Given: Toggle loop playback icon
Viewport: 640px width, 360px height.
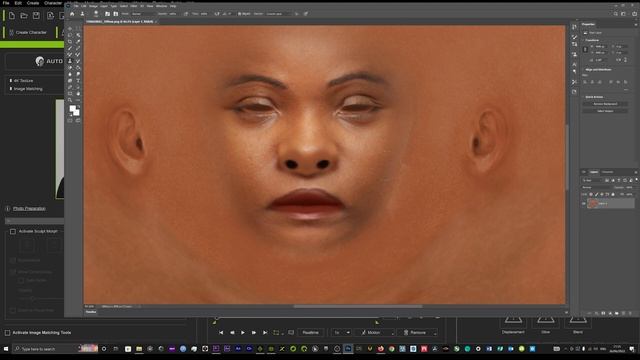Looking at the screenshot, I should coord(276,333).
